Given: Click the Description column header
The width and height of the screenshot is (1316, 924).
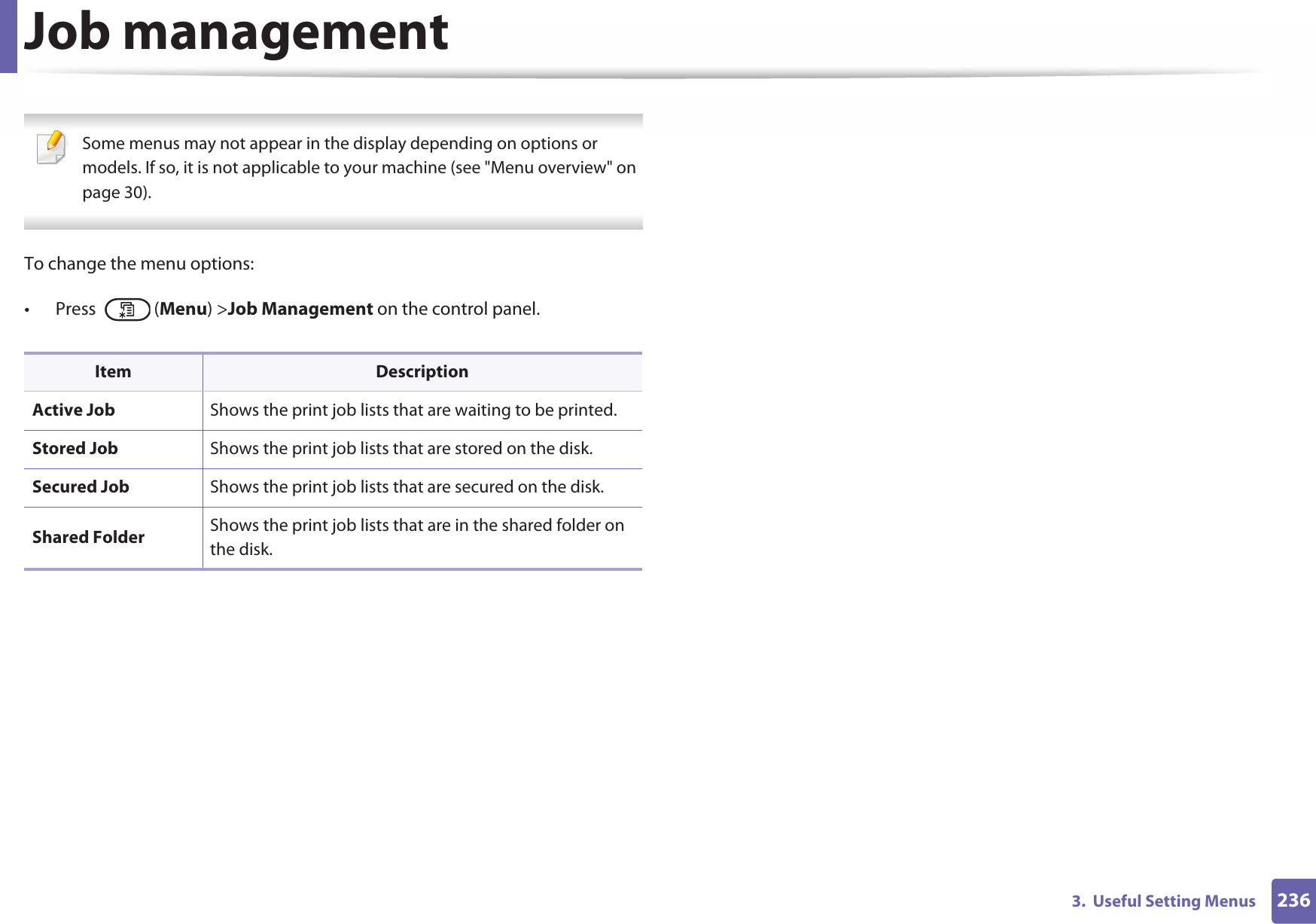Looking at the screenshot, I should pos(422,371).
